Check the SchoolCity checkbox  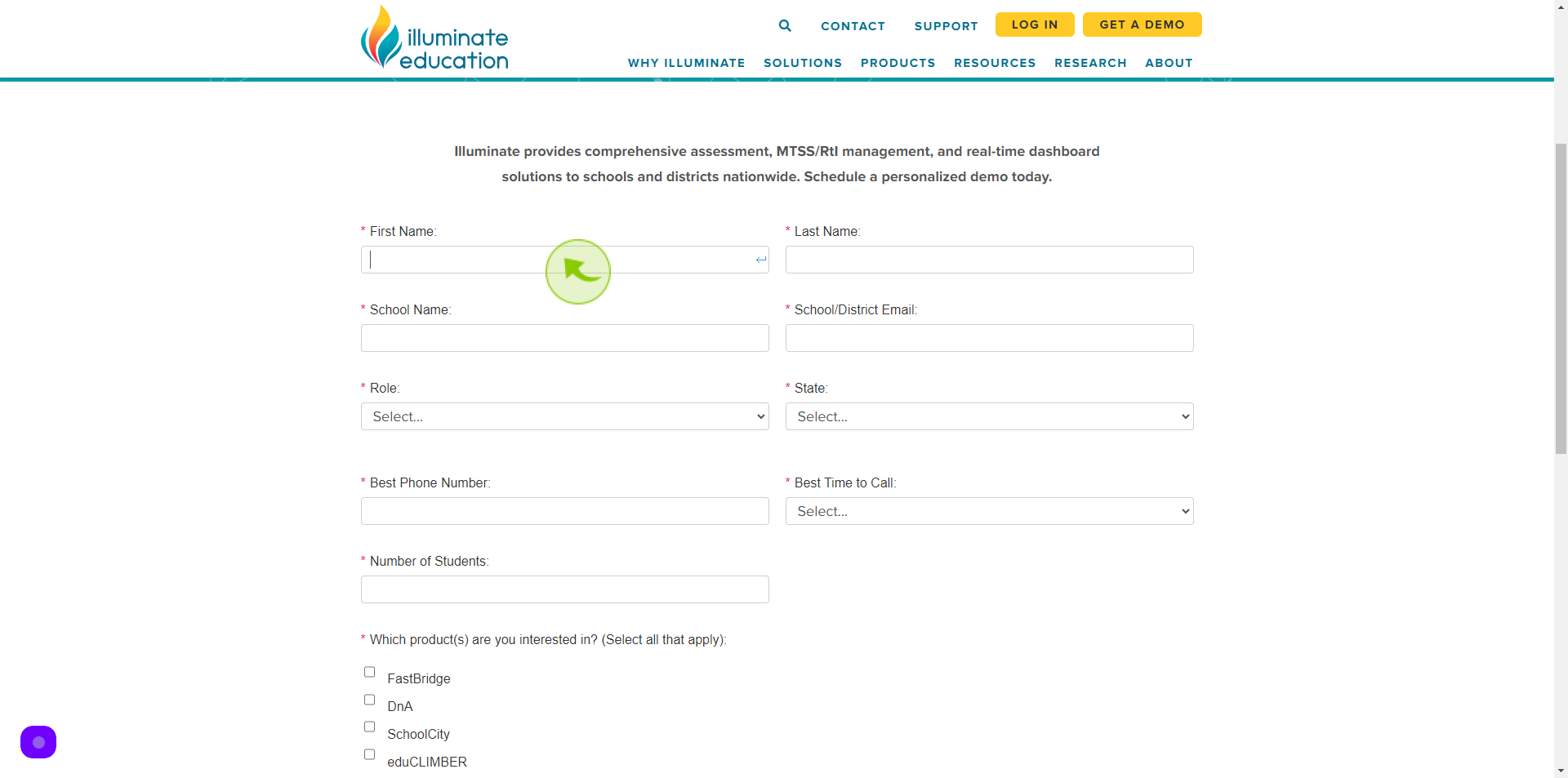tap(369, 727)
